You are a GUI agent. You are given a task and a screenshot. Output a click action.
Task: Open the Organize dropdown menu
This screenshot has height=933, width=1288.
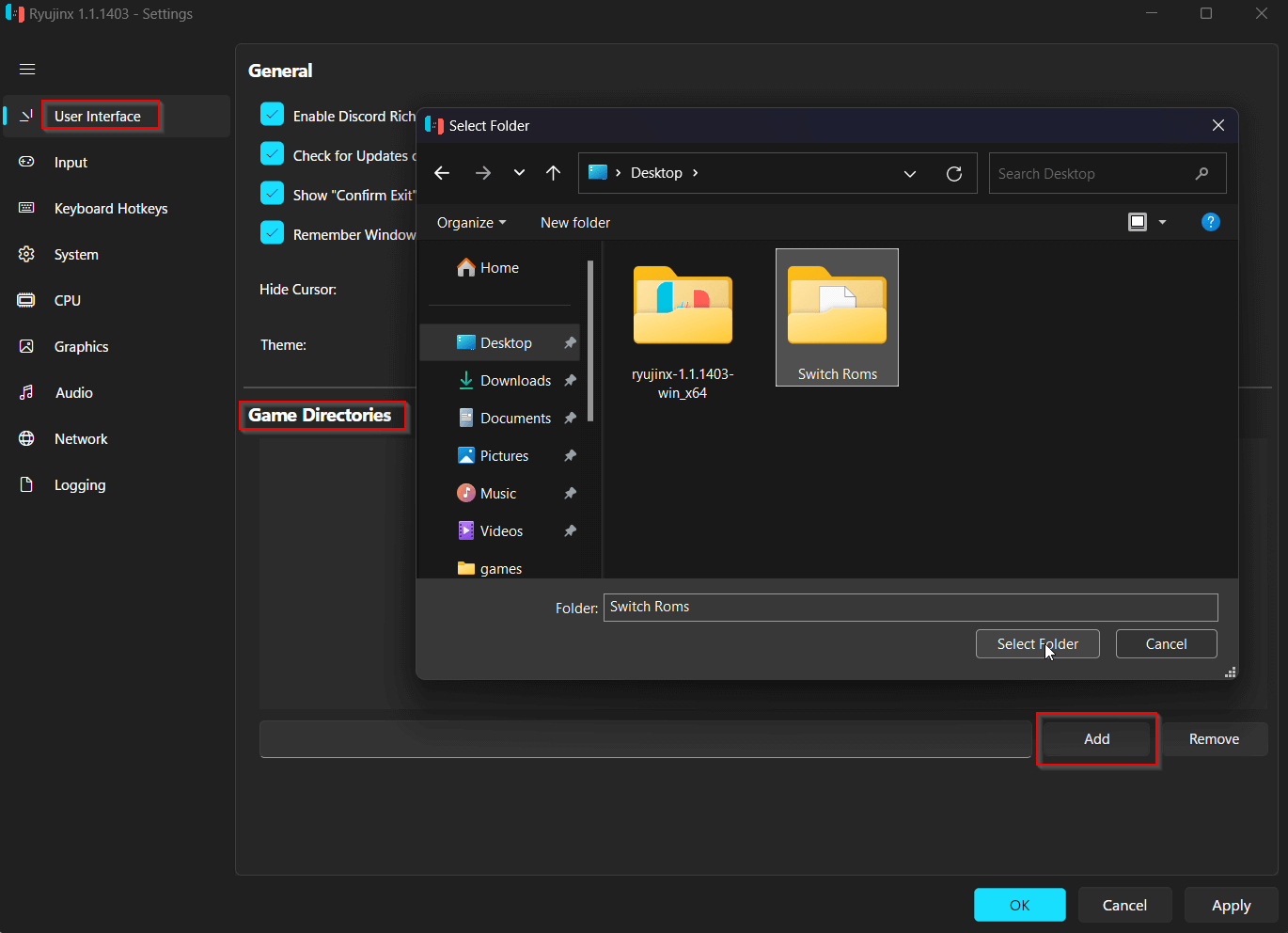[472, 223]
